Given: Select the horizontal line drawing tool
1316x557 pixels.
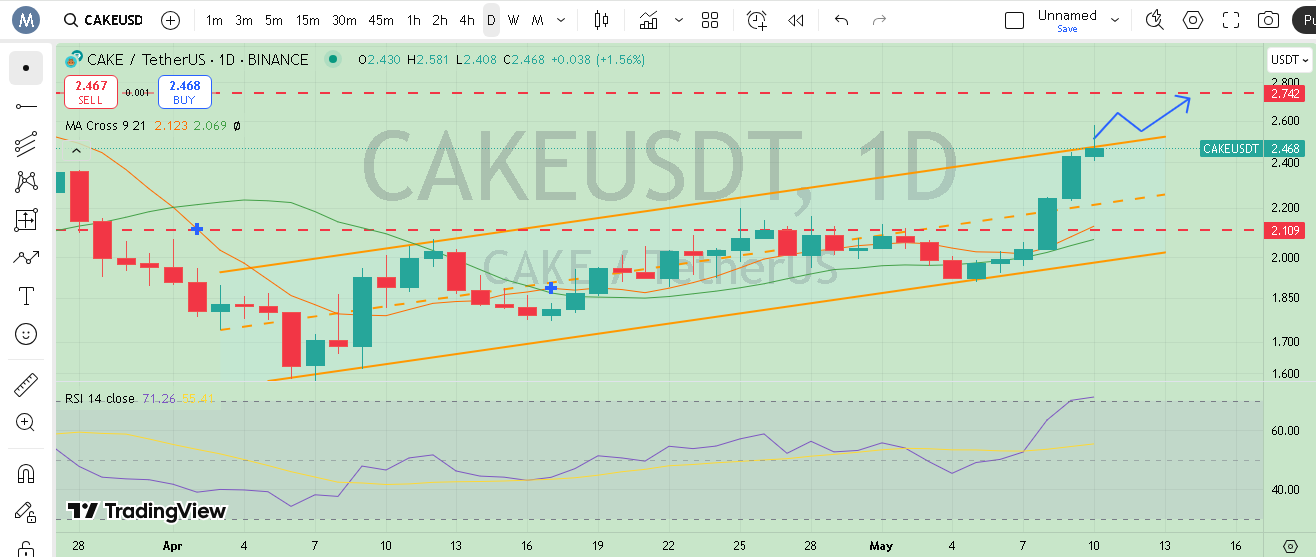Looking at the screenshot, I should point(26,106).
